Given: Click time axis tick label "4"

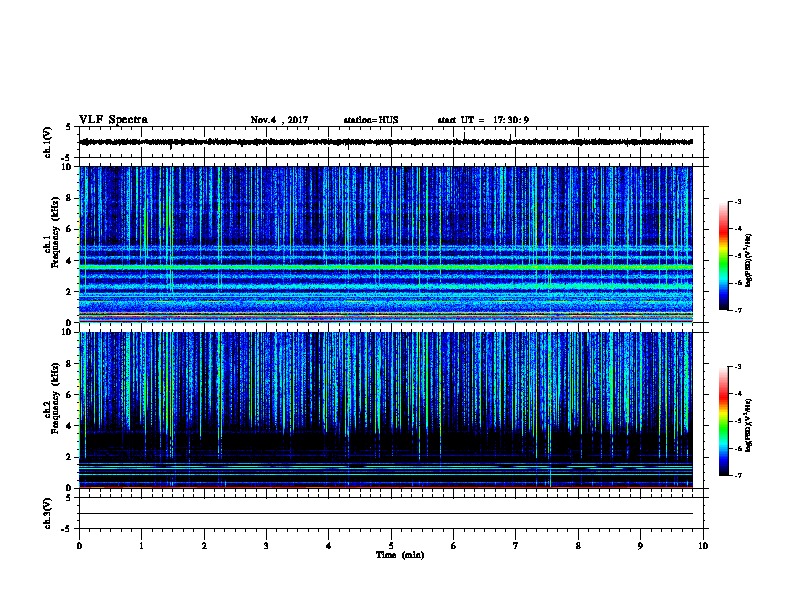Looking at the screenshot, I should click(328, 546).
